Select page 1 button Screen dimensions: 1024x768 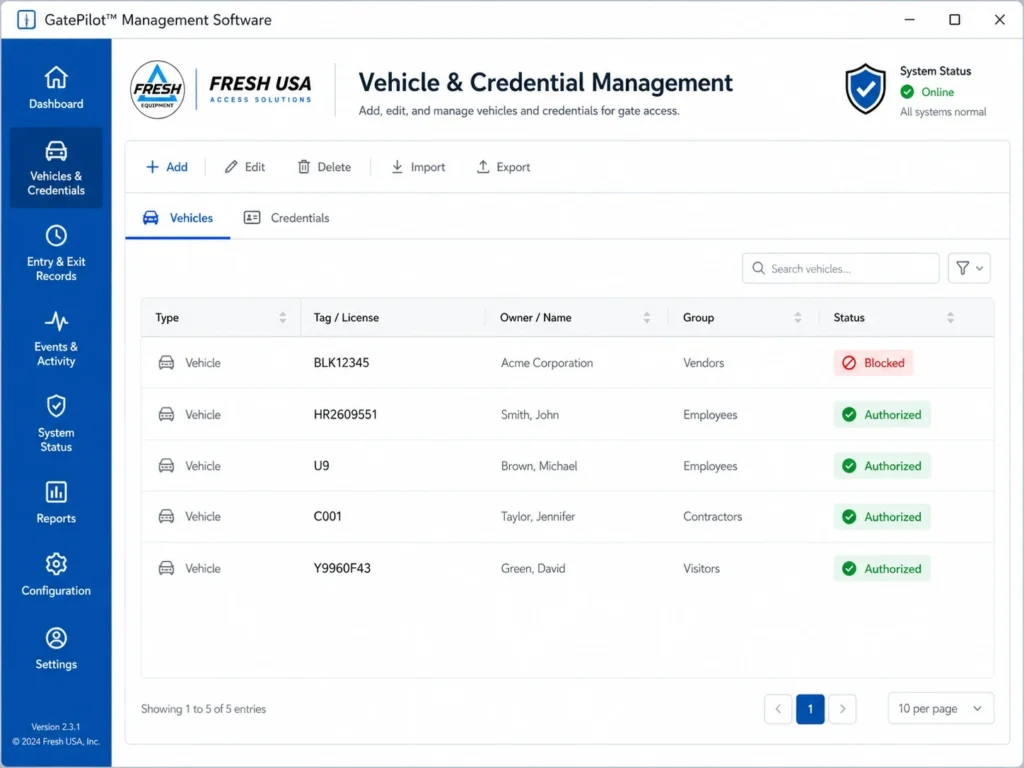click(810, 709)
